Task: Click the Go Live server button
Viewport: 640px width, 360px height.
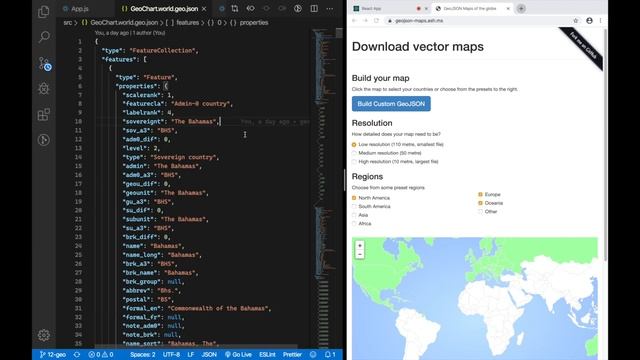Action: [x=238, y=355]
